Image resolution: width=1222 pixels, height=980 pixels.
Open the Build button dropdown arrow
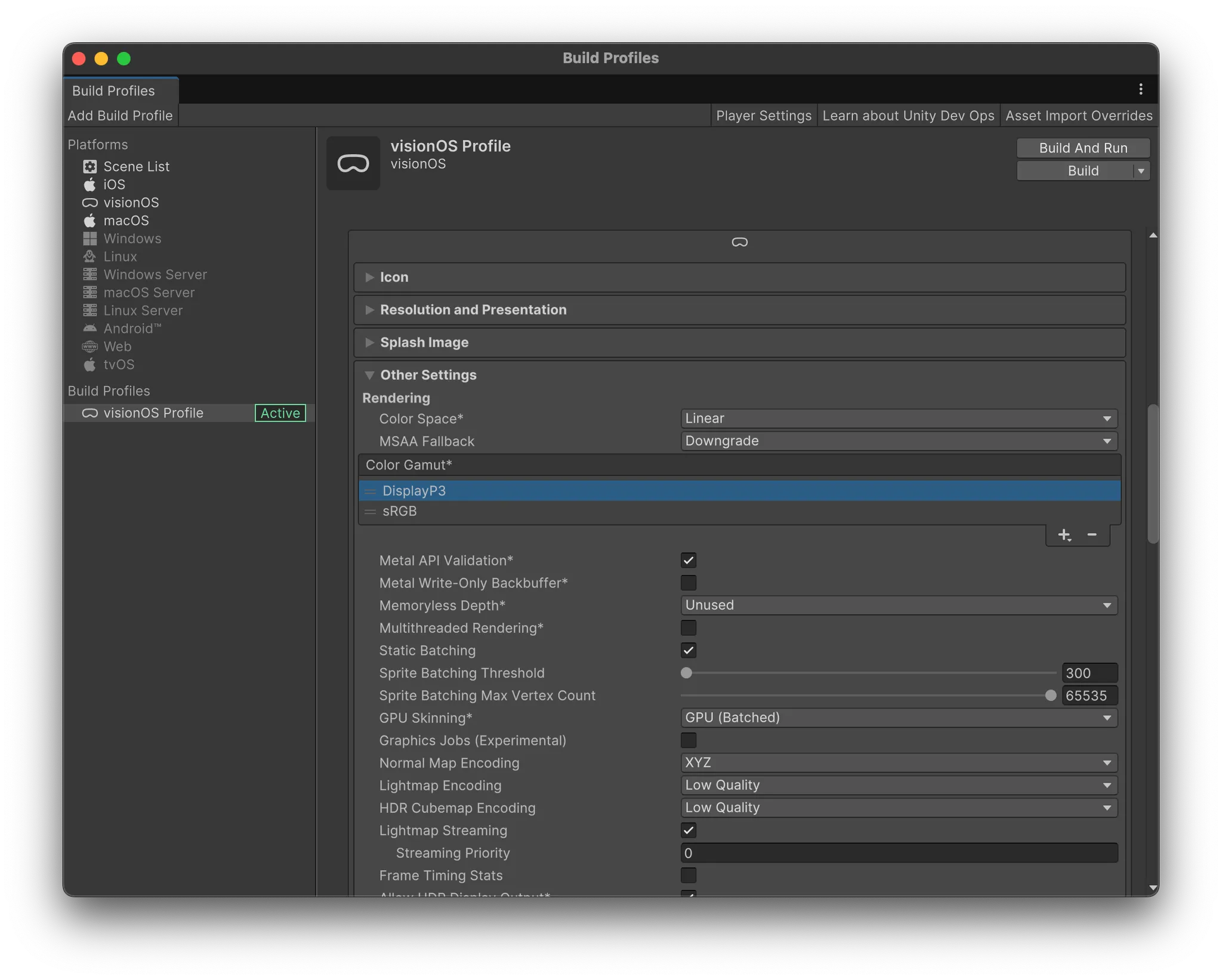coord(1141,171)
